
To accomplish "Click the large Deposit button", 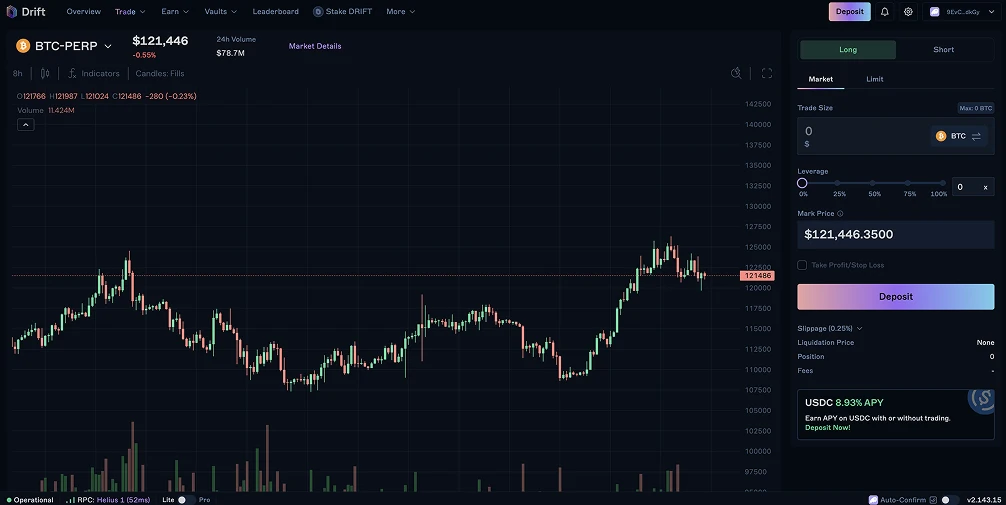I will [x=896, y=296].
